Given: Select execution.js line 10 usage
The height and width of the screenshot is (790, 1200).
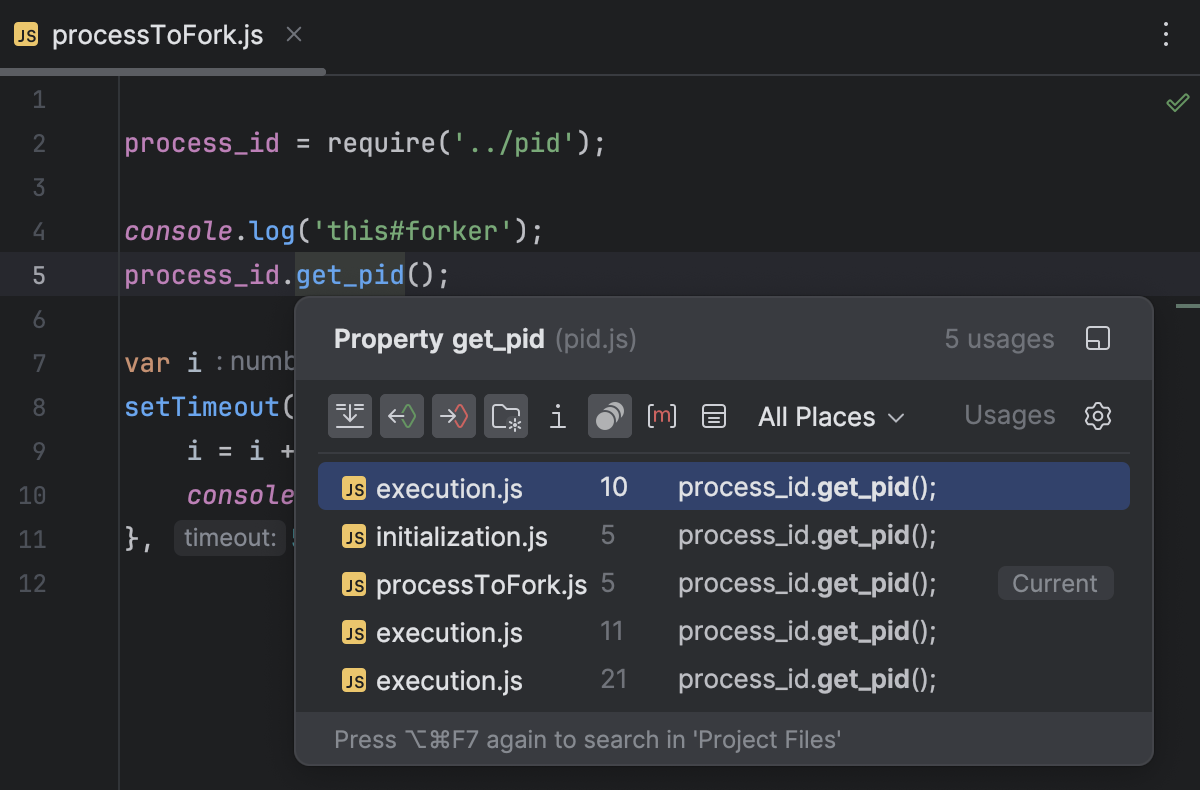Looking at the screenshot, I should (x=723, y=487).
